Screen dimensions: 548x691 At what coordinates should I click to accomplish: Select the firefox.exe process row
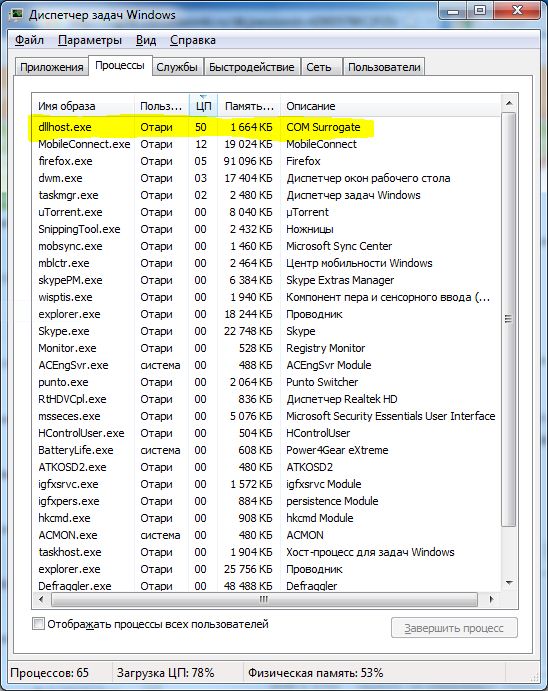[267, 161]
